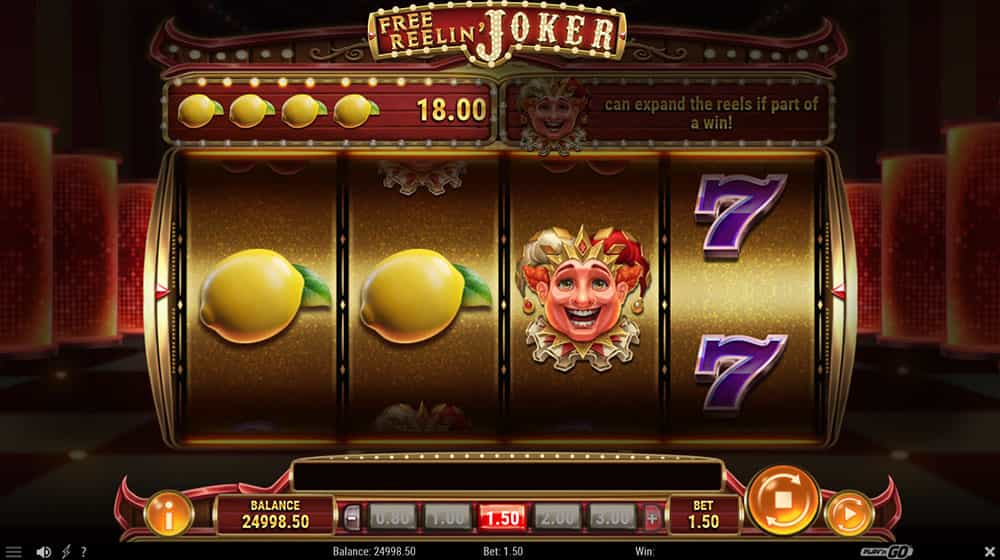Choose the 2.00 bet value

[x=557, y=518]
